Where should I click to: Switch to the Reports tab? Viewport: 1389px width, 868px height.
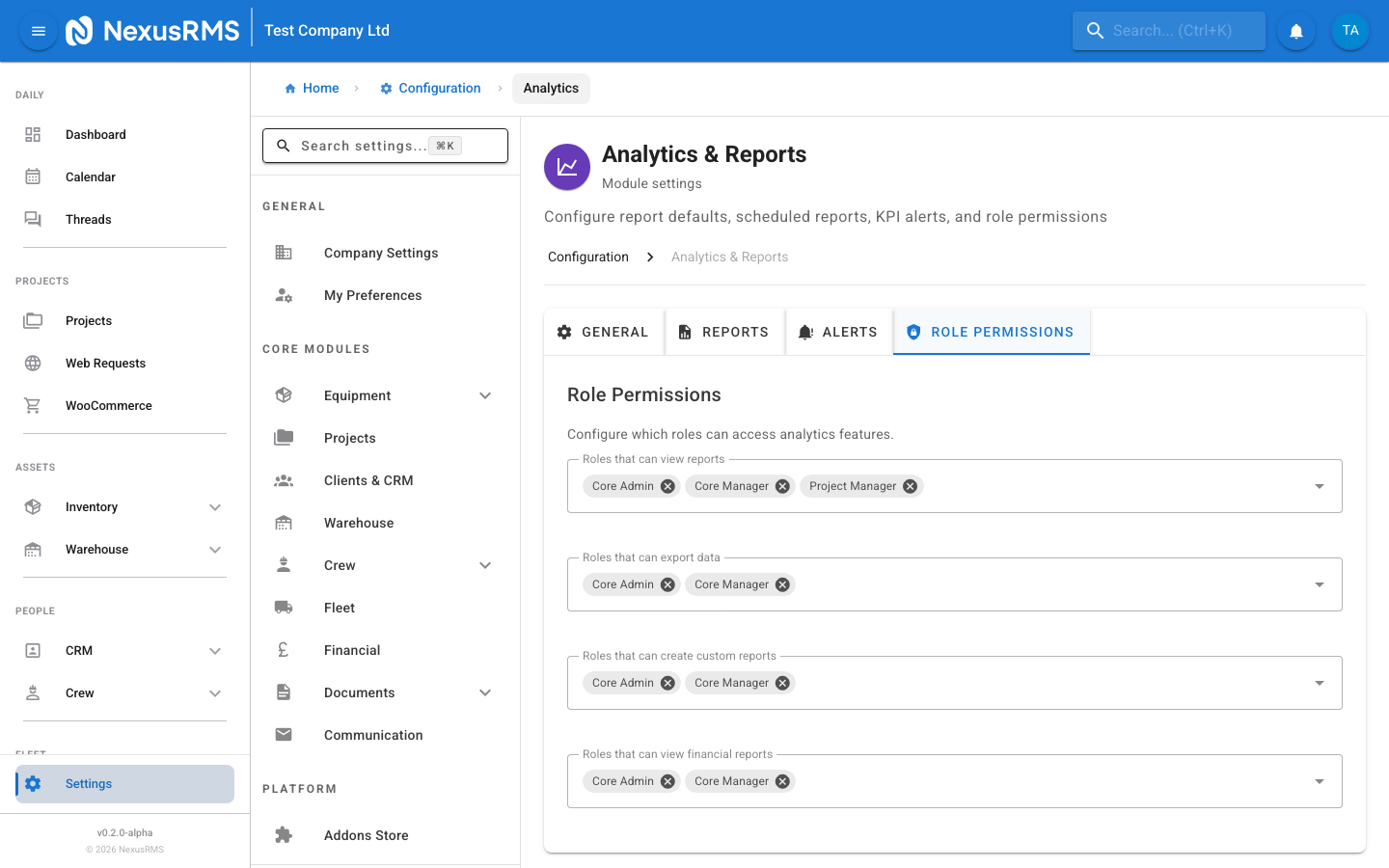(724, 332)
